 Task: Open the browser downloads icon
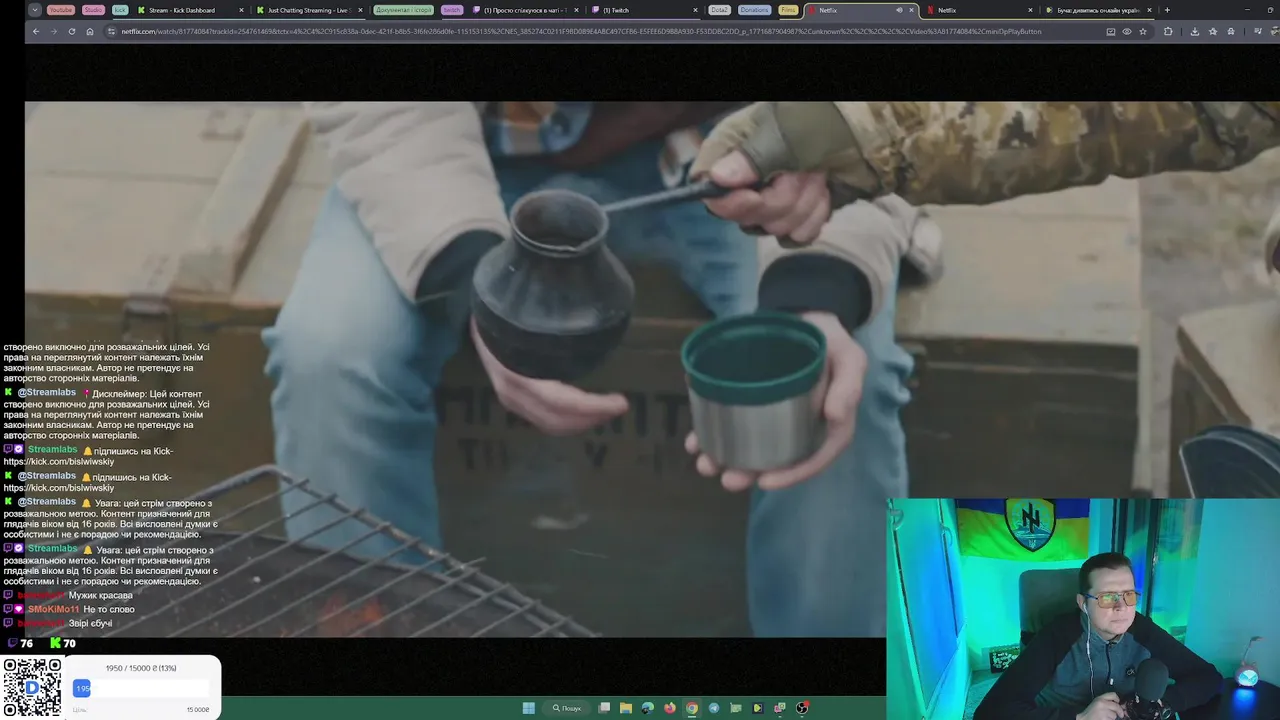[1195, 31]
